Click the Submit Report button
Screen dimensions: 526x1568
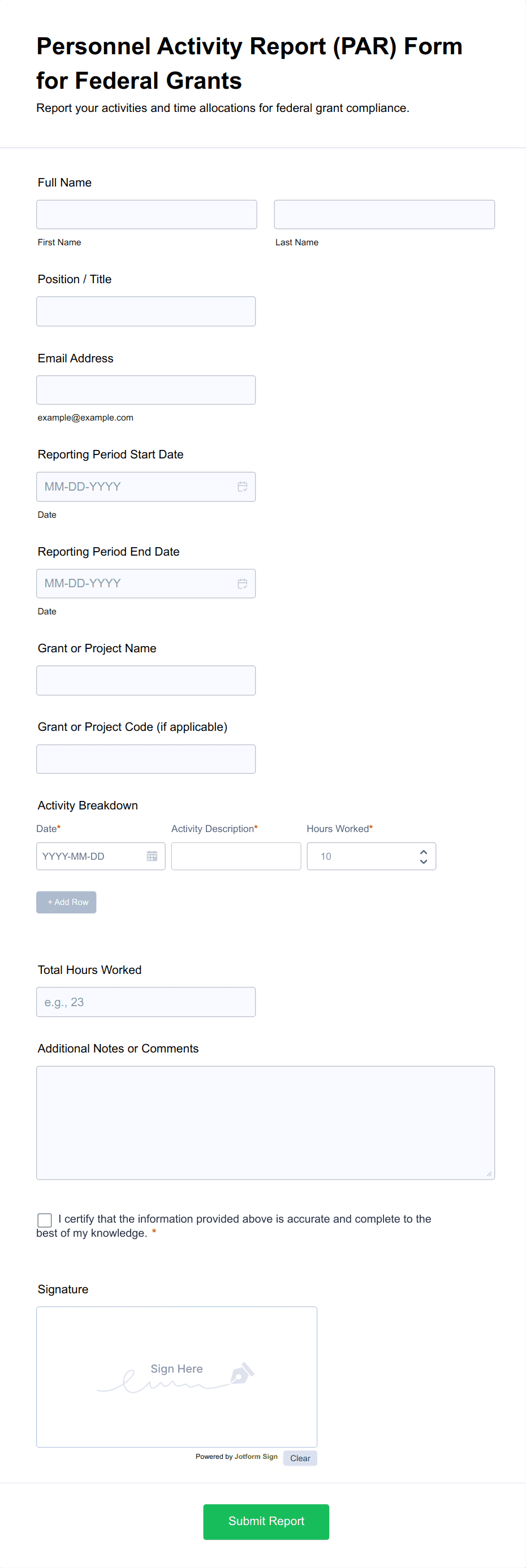coord(266,1521)
